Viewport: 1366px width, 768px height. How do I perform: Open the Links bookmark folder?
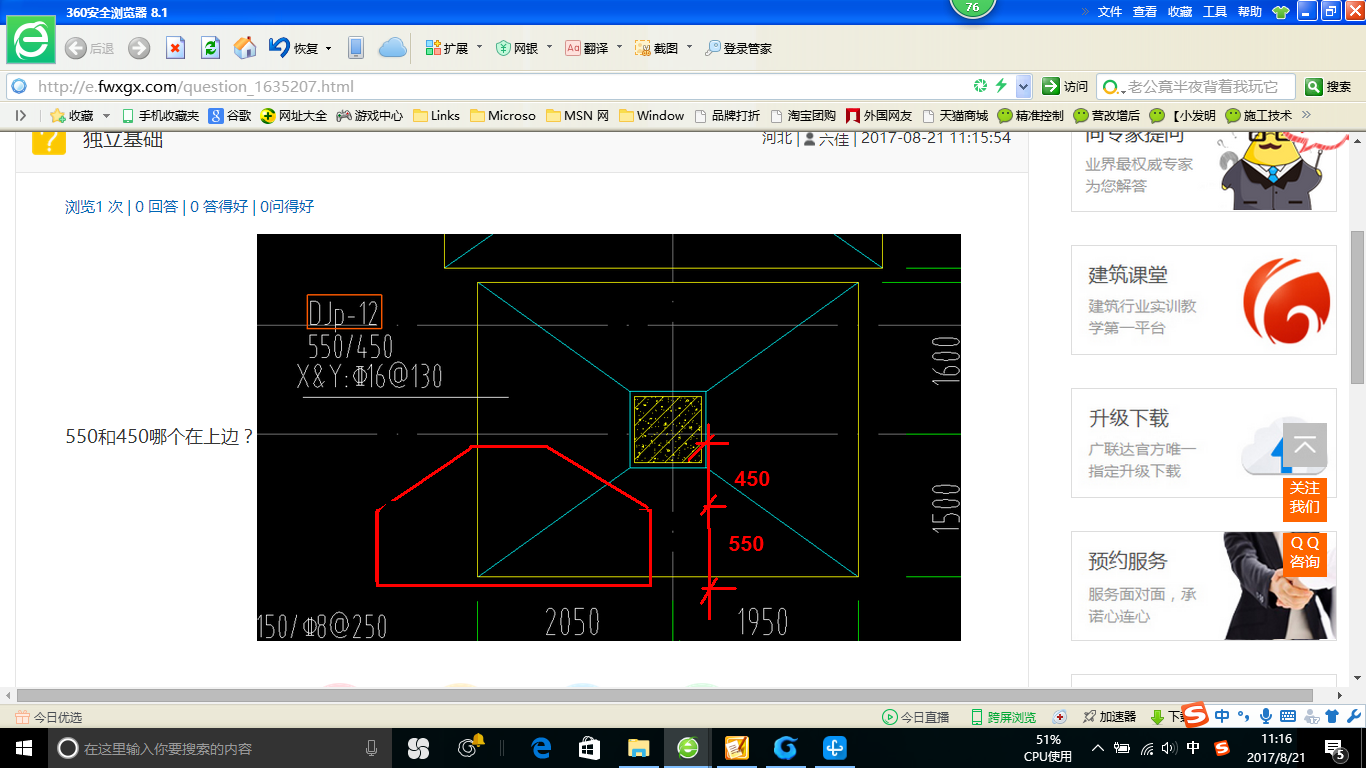click(436, 115)
